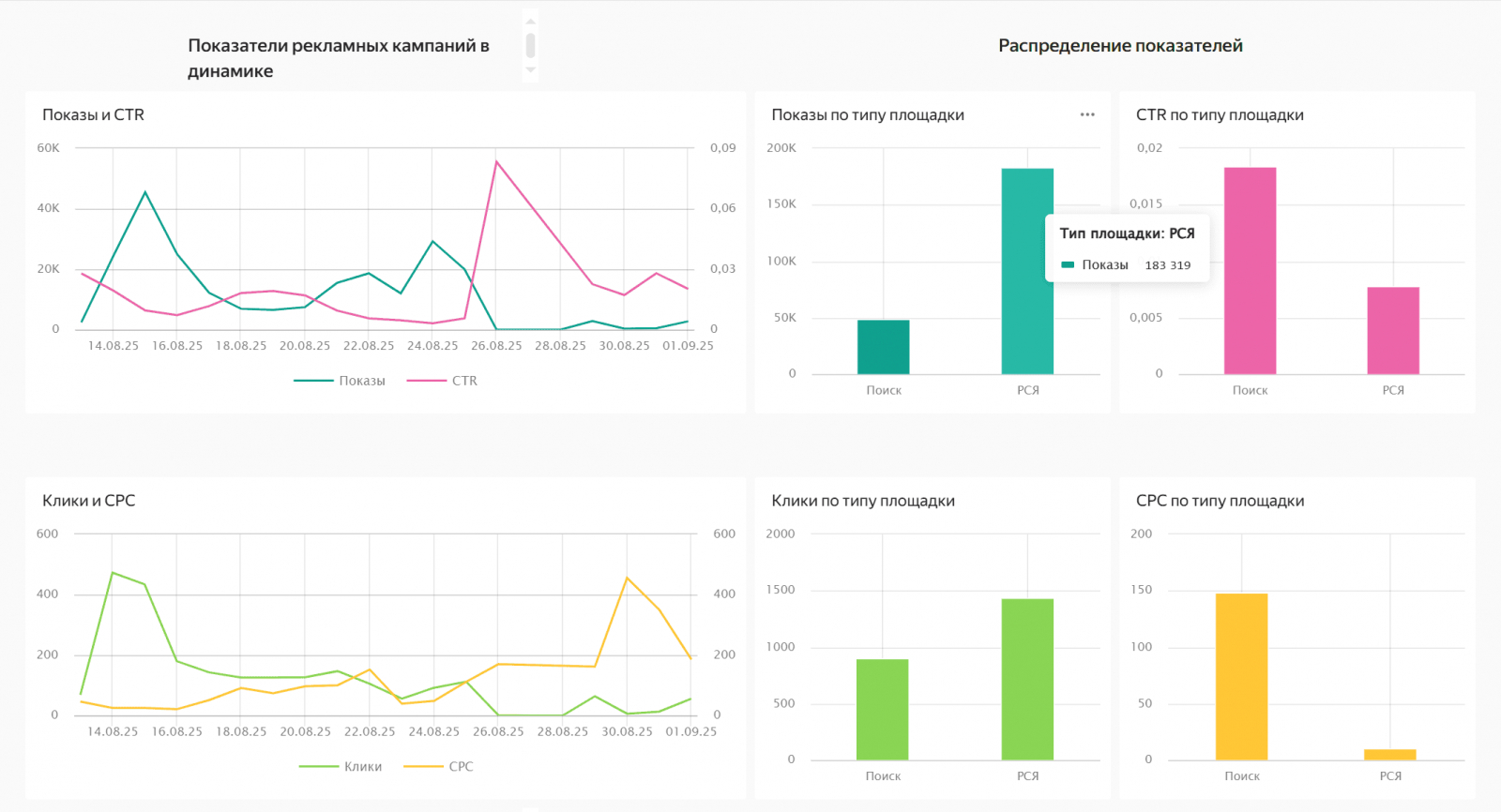The width and height of the screenshot is (1501, 812).
Task: Click the РСЯ tooltip showing 183 319 Показы
Action: click(1127, 248)
